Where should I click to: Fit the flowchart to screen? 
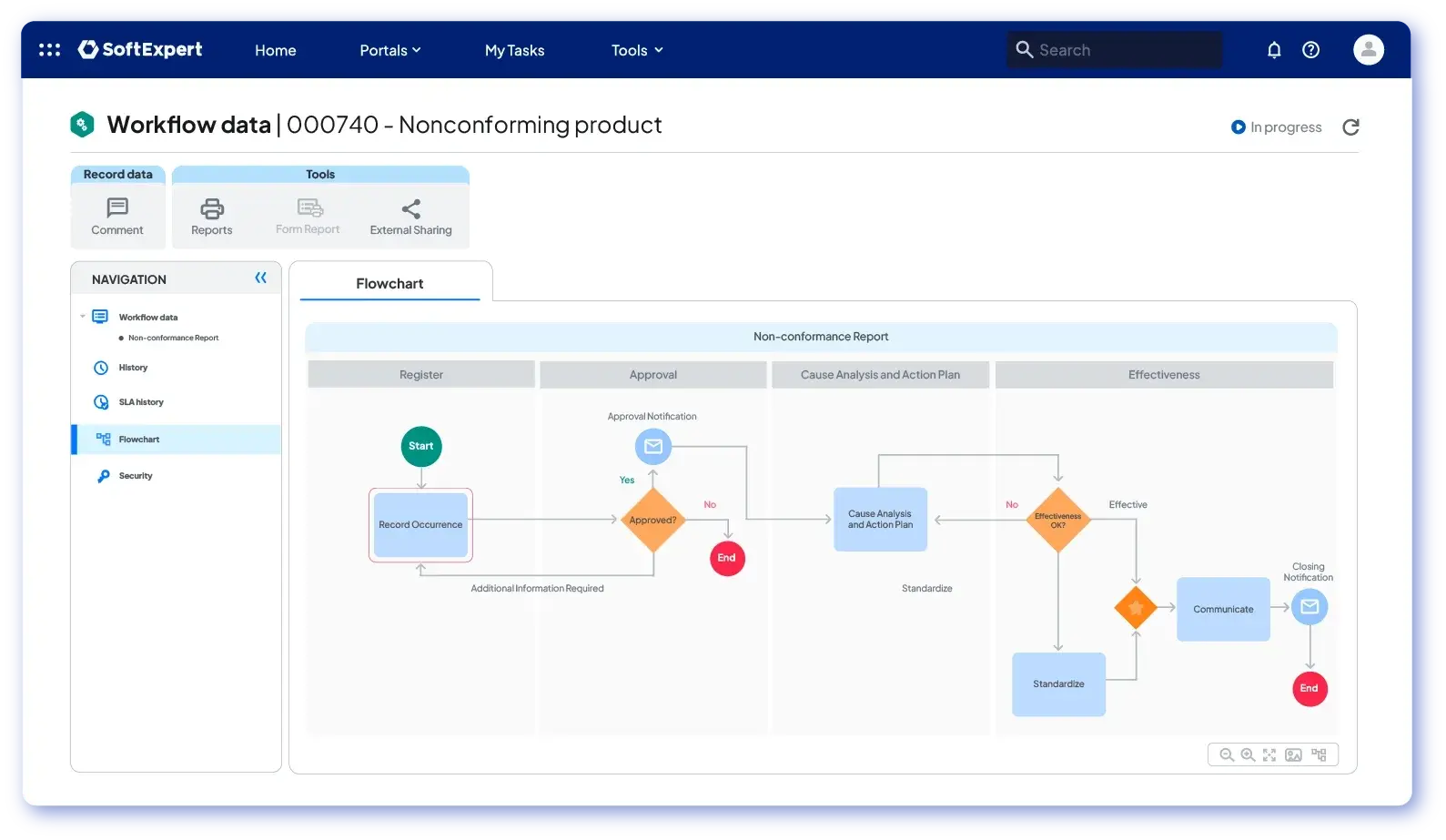(1269, 755)
